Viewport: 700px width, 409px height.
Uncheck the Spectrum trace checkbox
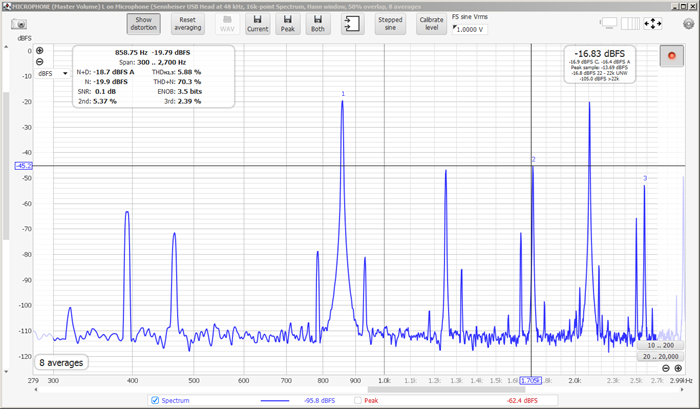tap(154, 400)
